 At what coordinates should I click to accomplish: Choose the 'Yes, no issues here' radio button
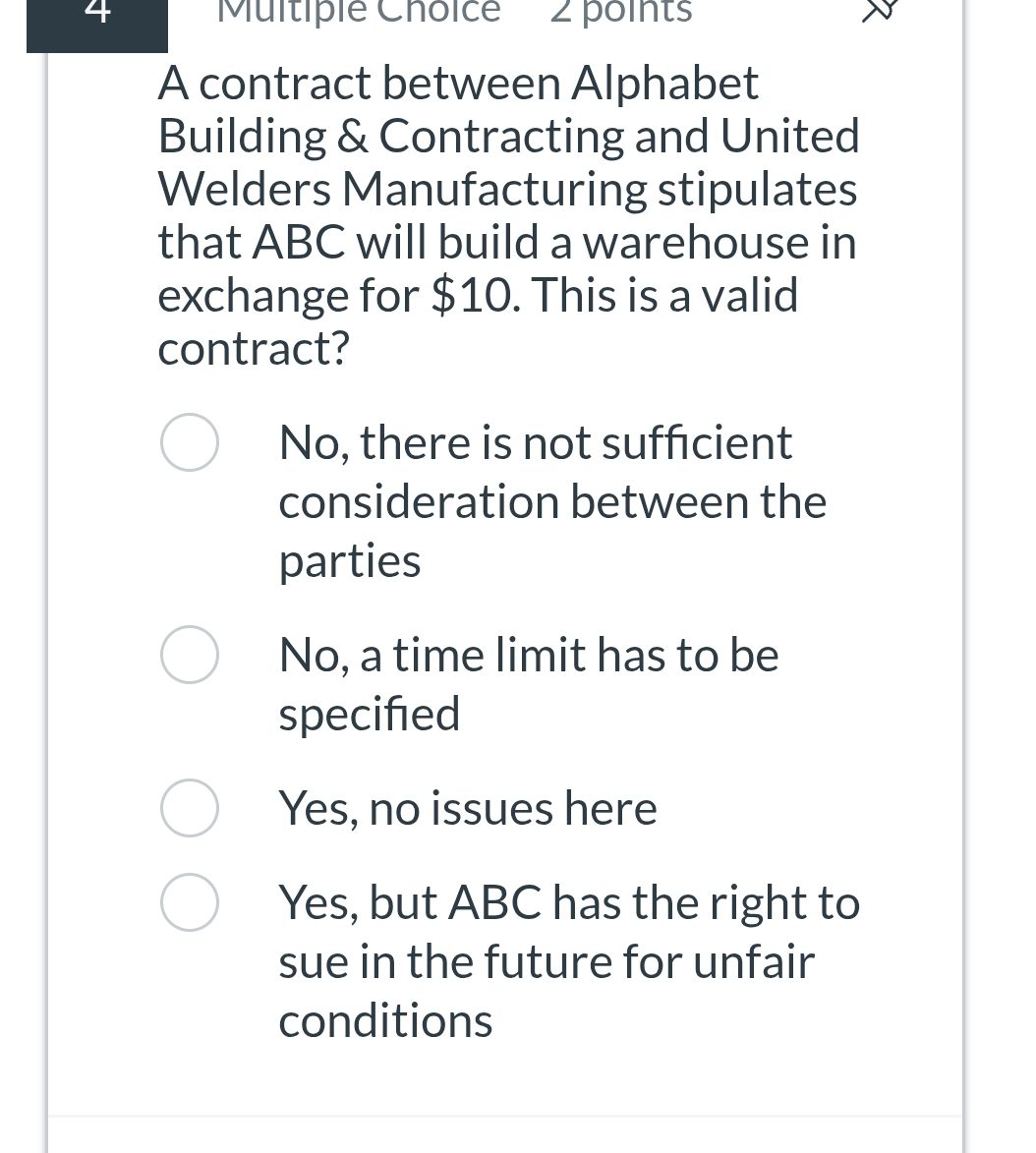pyautogui.click(x=190, y=807)
